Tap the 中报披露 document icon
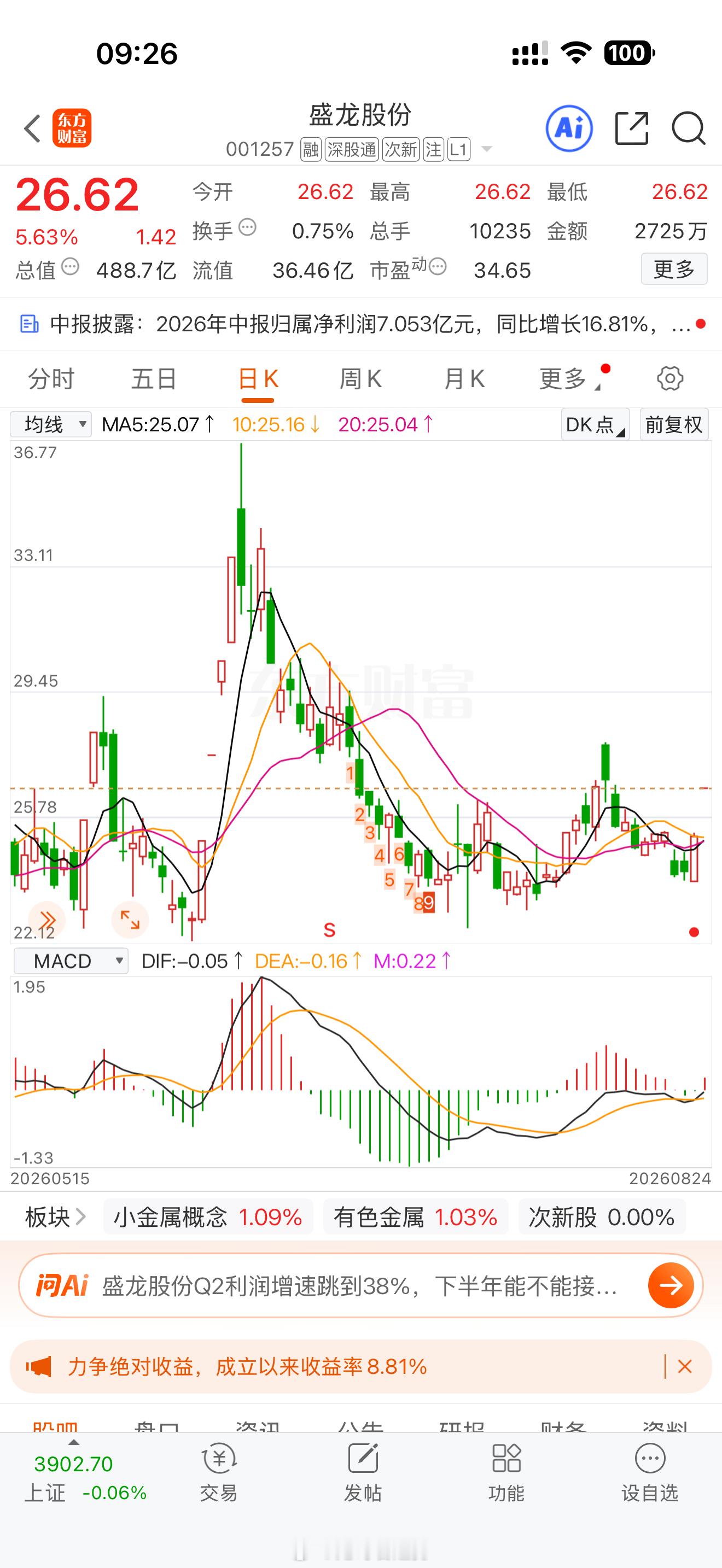Screen dimensions: 722x1568 [x=29, y=324]
